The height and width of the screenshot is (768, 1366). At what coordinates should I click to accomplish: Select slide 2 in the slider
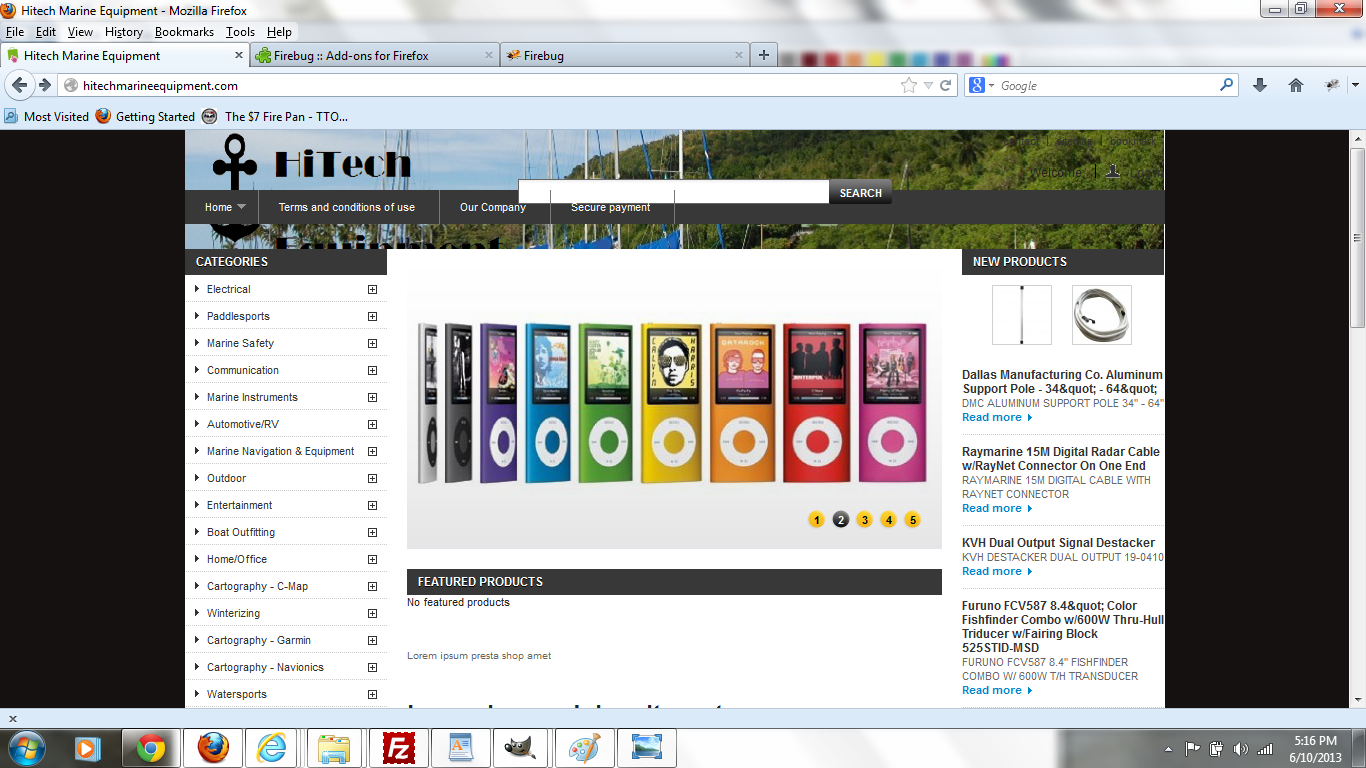click(x=840, y=520)
